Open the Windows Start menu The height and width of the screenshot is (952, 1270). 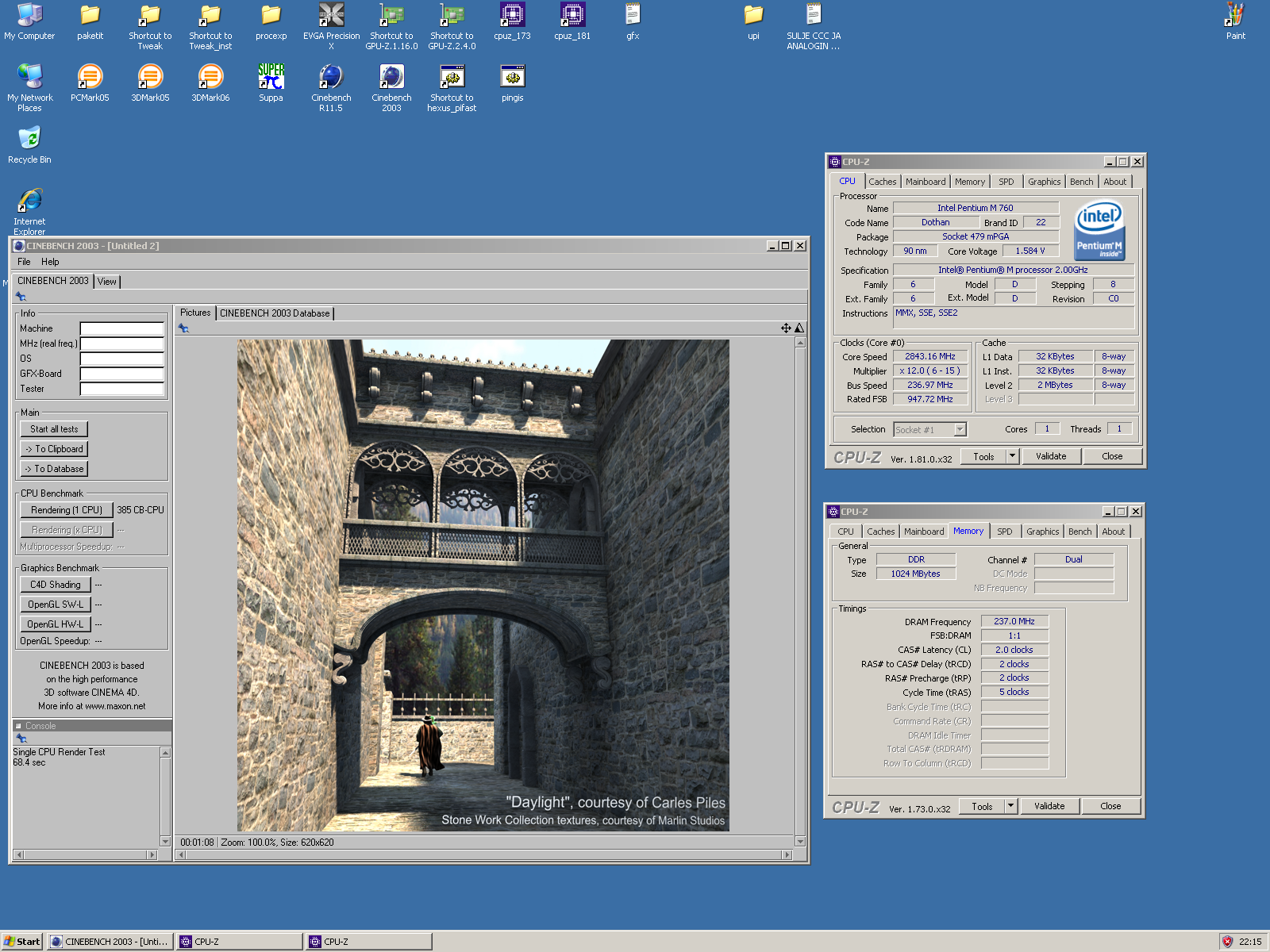coord(21,942)
